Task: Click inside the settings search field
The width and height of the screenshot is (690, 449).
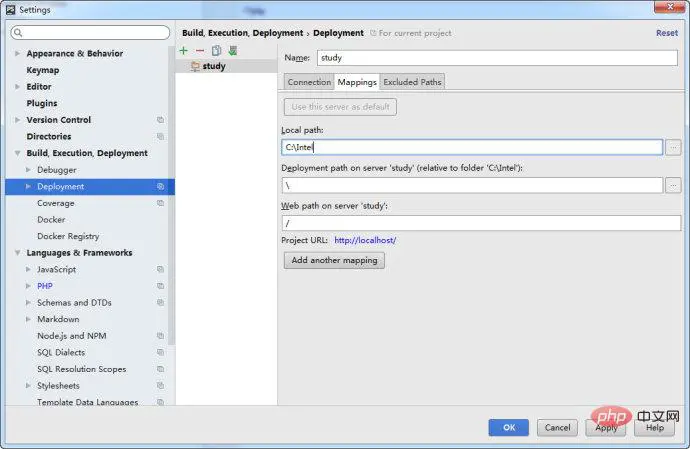Action: point(90,33)
